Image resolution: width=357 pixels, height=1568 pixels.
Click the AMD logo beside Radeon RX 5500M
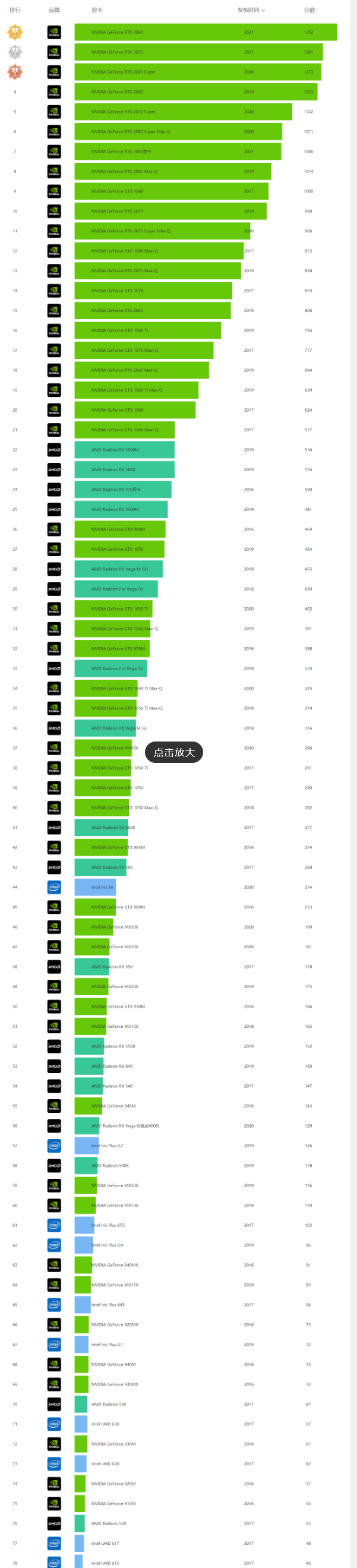pos(54,450)
